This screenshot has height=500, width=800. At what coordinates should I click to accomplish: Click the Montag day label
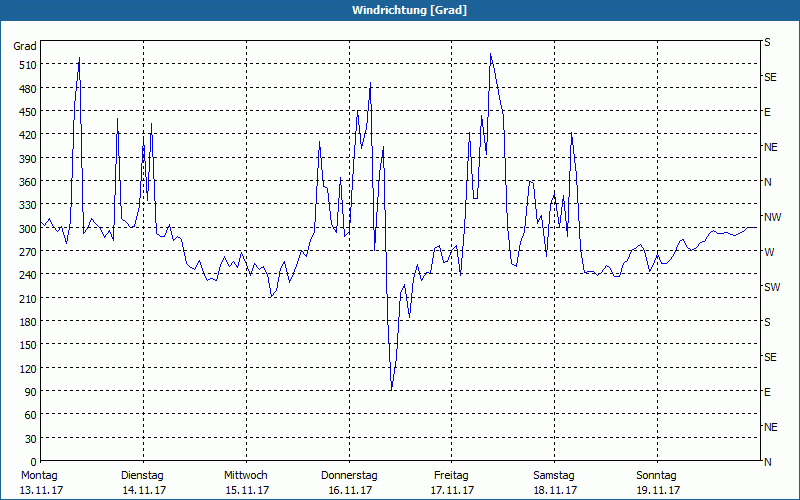click(x=39, y=476)
